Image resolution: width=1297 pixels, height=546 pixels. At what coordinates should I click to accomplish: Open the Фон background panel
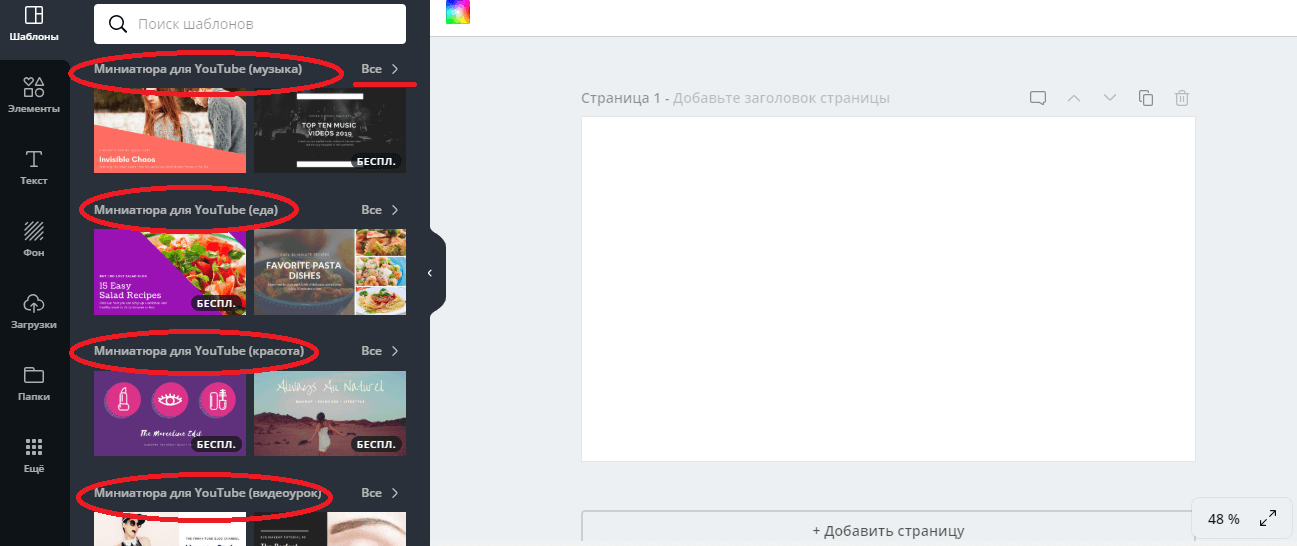(x=33, y=239)
